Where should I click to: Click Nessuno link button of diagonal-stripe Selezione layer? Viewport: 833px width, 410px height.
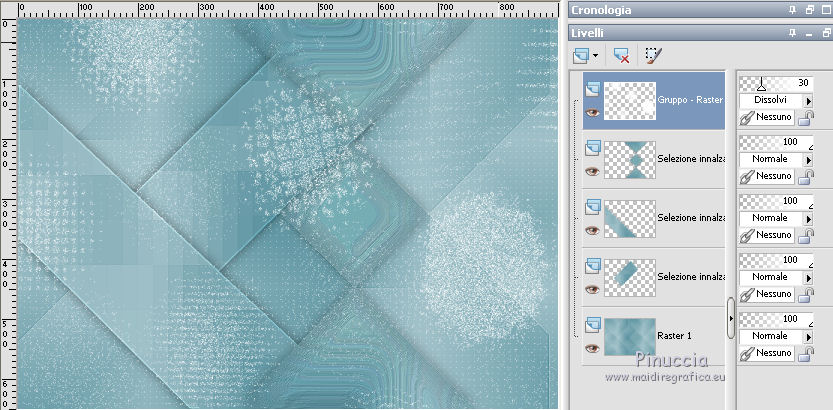(768, 235)
